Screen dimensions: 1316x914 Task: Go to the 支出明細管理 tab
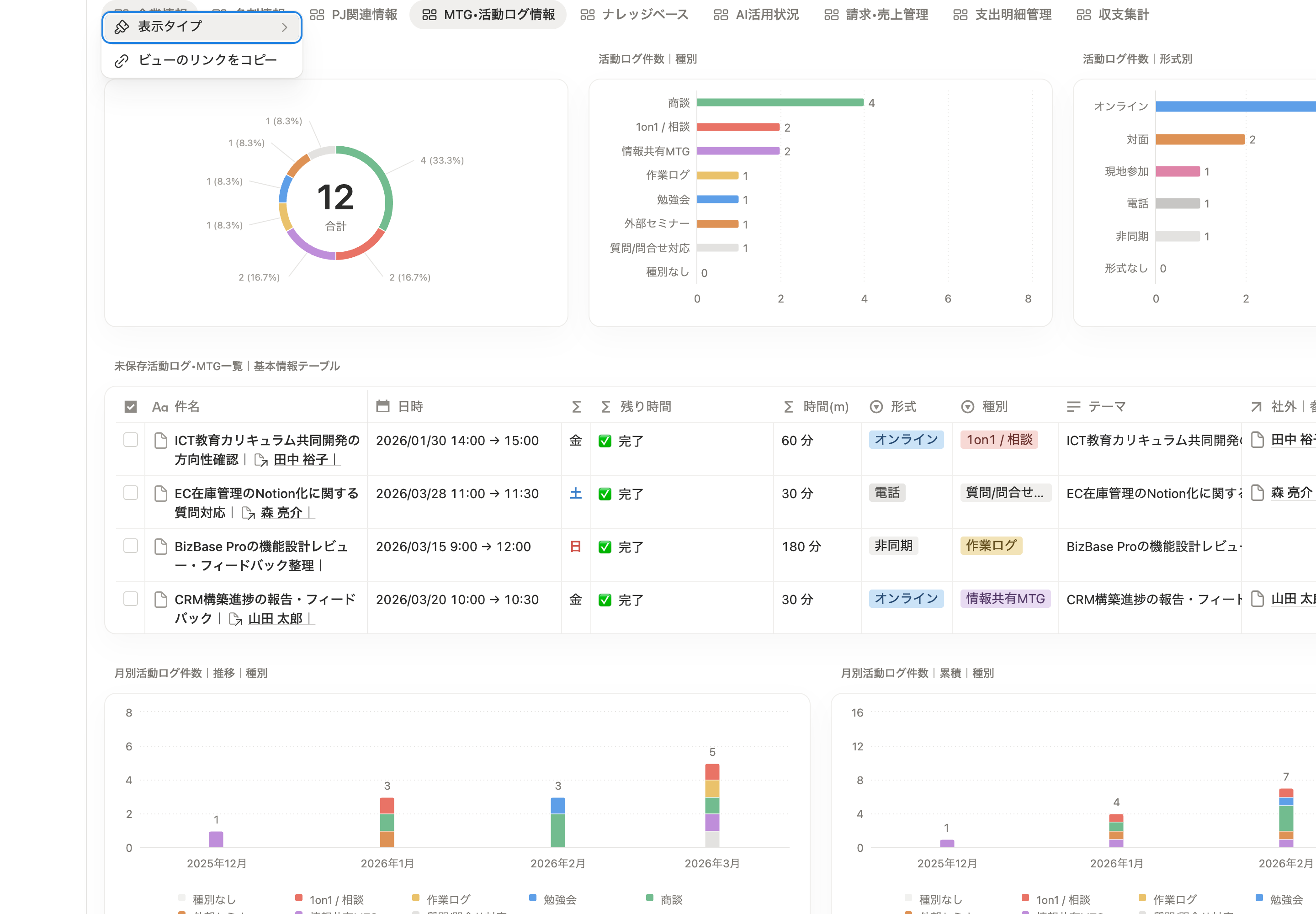click(x=1002, y=14)
